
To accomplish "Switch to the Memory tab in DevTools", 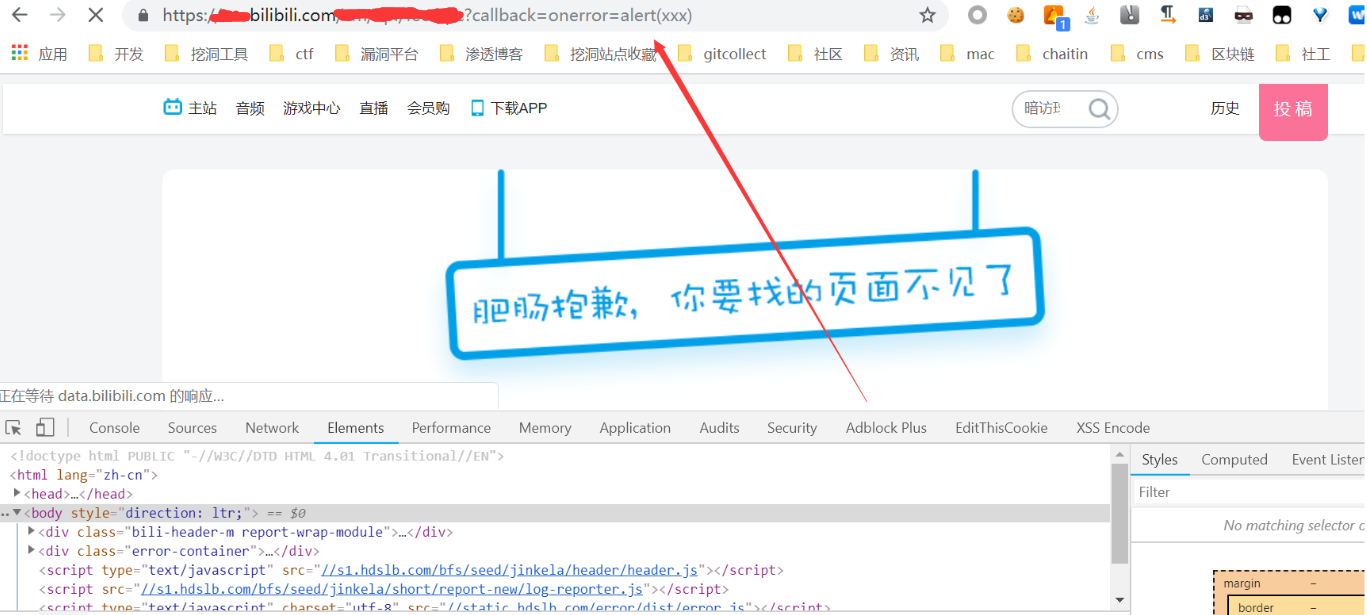I will pyautogui.click(x=545, y=428).
